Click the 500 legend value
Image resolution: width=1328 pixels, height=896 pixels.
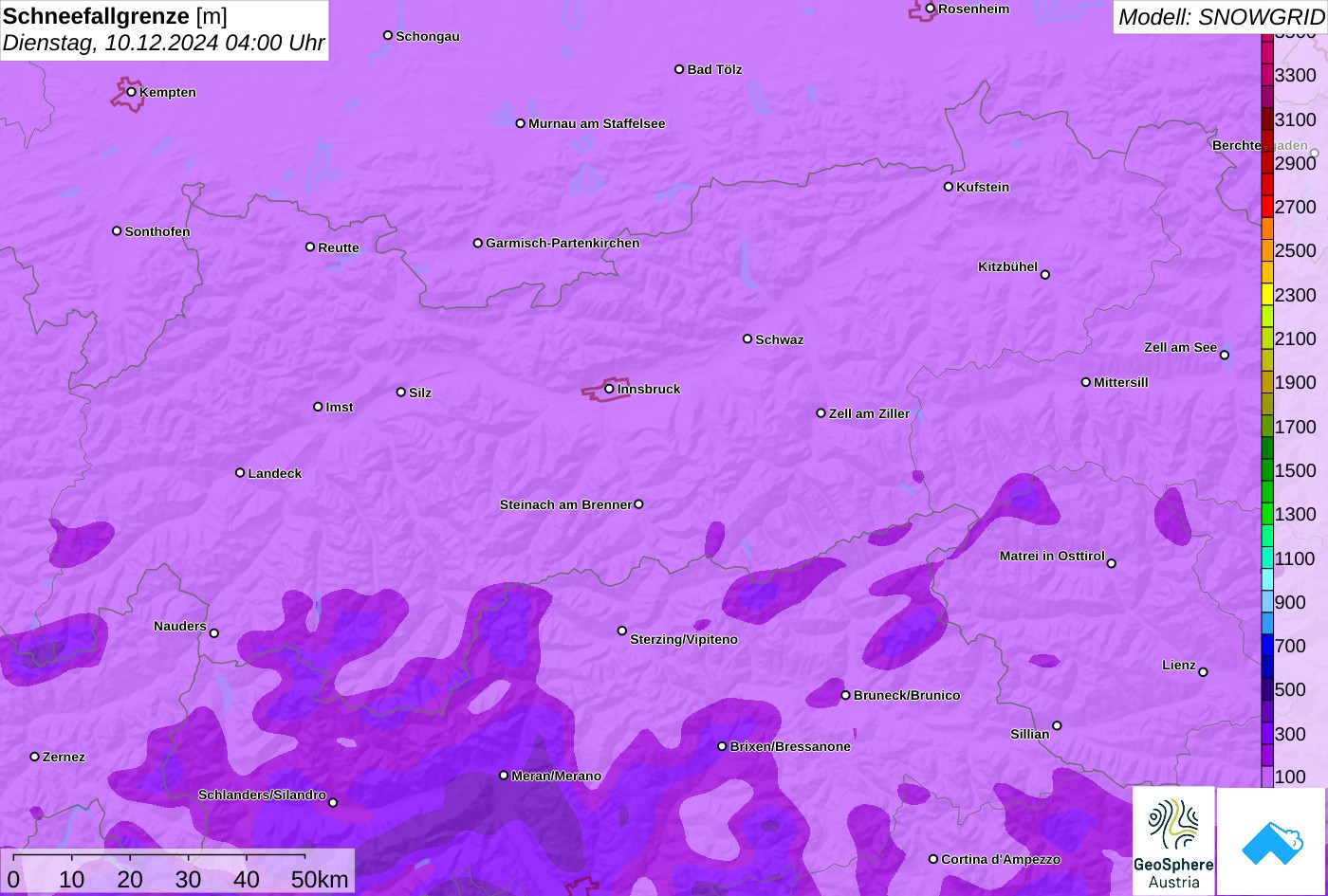(1290, 689)
